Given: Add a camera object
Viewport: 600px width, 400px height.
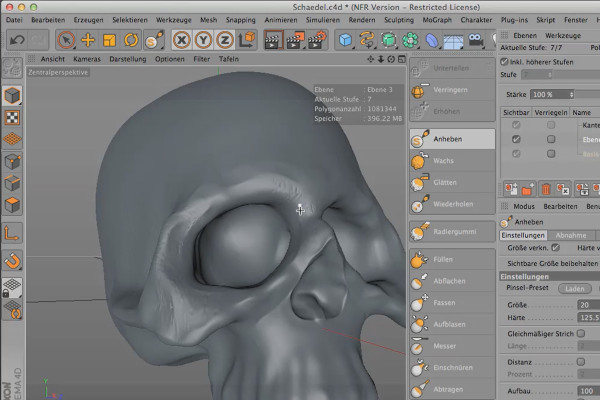Looking at the screenshot, I should [x=475, y=40].
